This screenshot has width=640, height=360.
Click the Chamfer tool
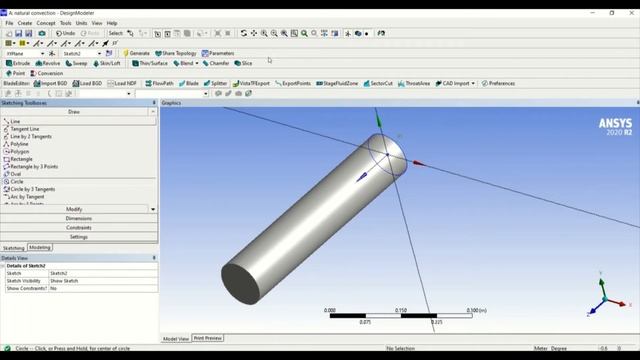click(x=216, y=63)
